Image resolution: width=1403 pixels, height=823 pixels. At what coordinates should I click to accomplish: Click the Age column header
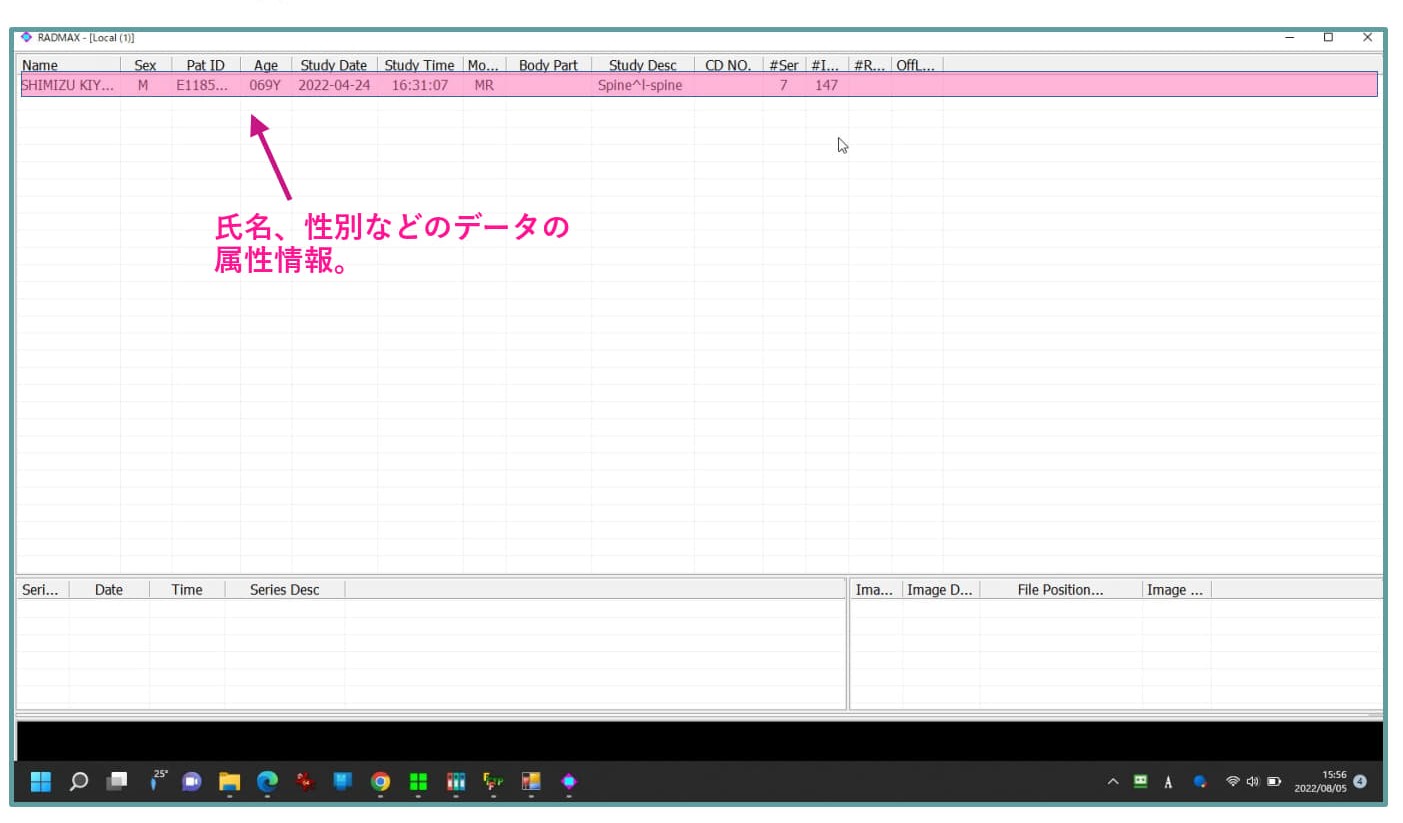coord(265,65)
